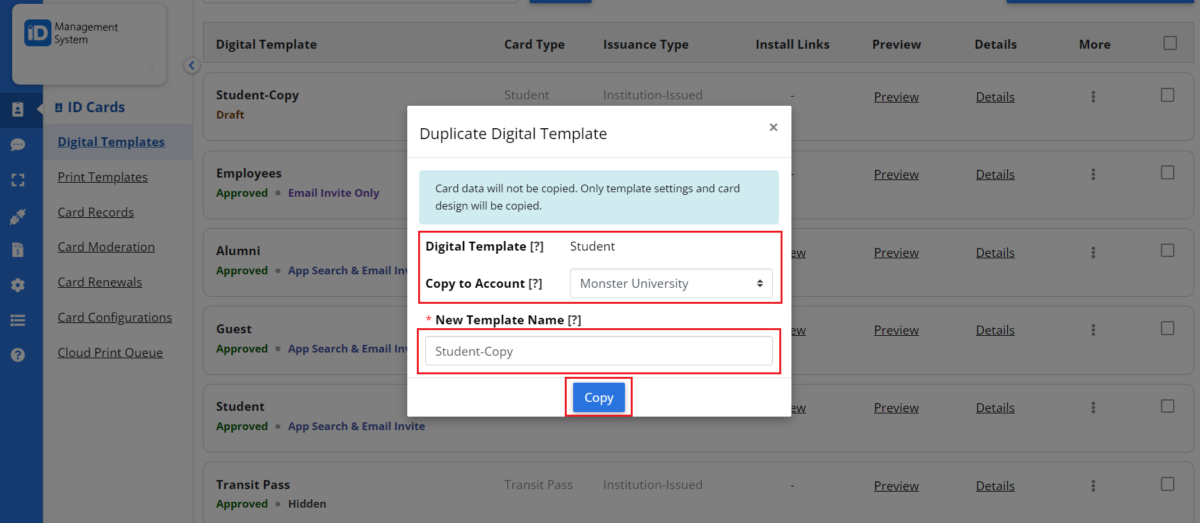
Task: Open the list menu sidebar icon
Action: [x=18, y=320]
